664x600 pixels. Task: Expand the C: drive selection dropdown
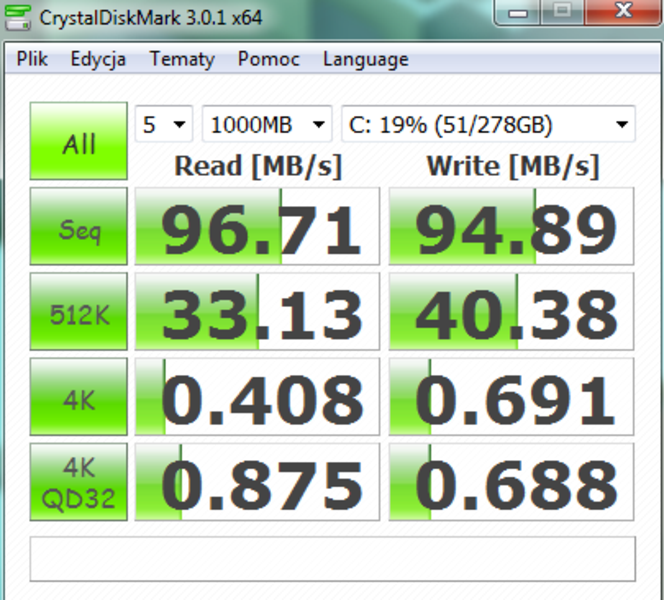(488, 124)
